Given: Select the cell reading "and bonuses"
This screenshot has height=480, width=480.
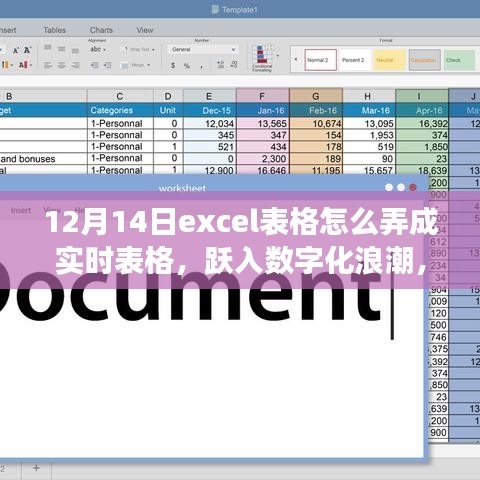Looking at the screenshot, I should point(43,159).
